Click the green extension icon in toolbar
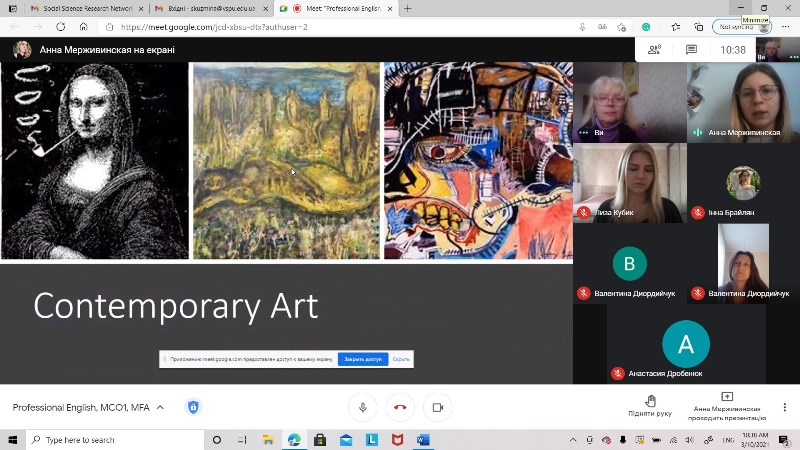800x450 pixels. (x=646, y=27)
